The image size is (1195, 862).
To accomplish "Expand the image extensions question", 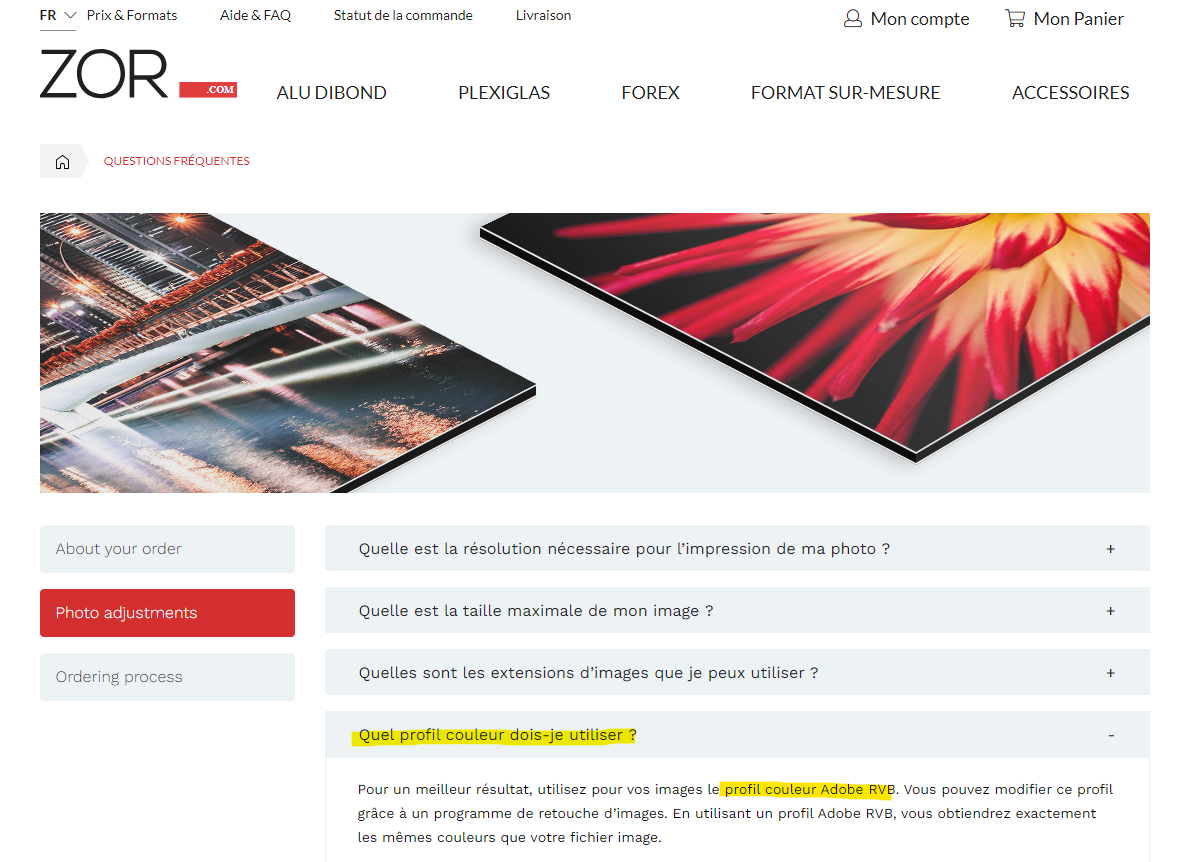I will 737,672.
